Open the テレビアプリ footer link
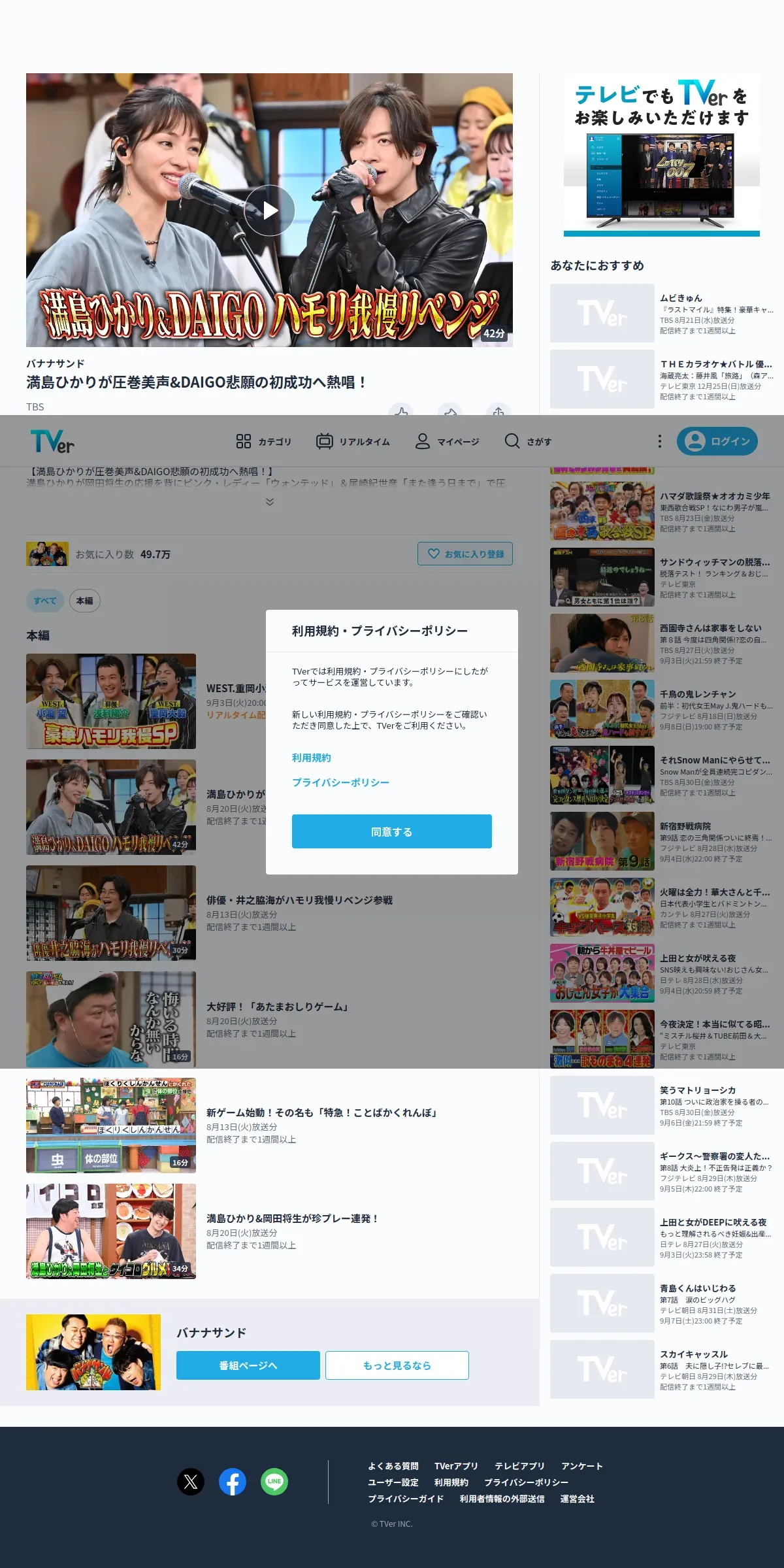The image size is (784, 1568). coord(519,1466)
